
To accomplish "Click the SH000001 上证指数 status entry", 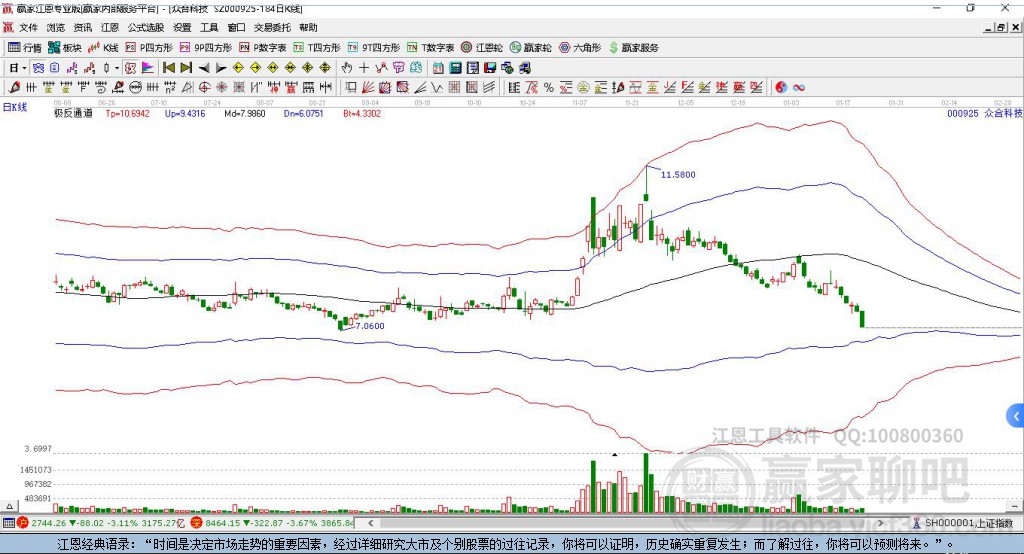I will pos(963,523).
